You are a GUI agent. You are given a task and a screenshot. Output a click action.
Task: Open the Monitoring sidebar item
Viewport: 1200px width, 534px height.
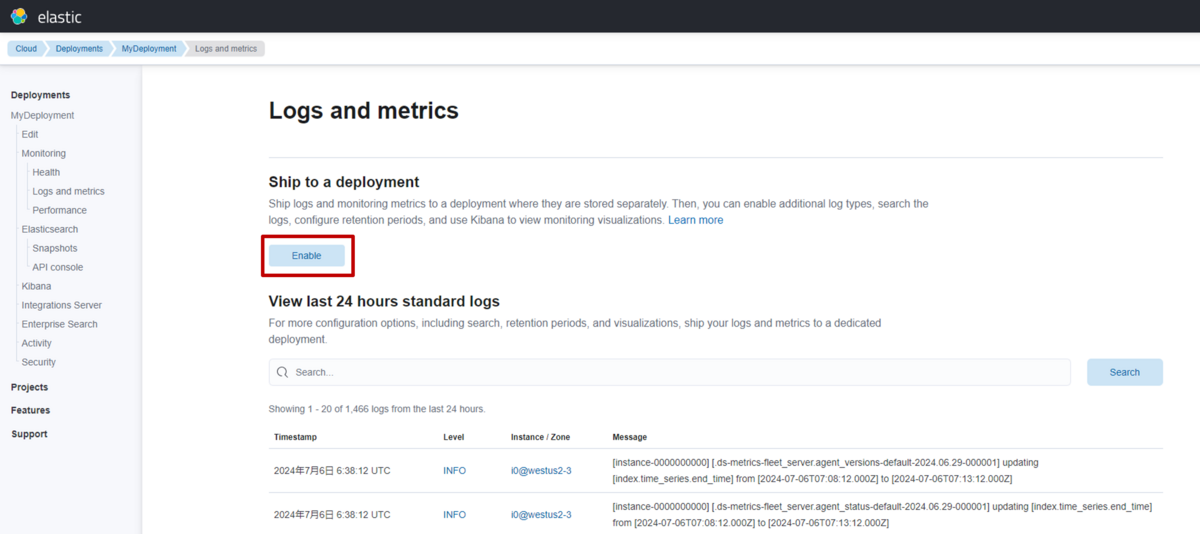click(44, 153)
